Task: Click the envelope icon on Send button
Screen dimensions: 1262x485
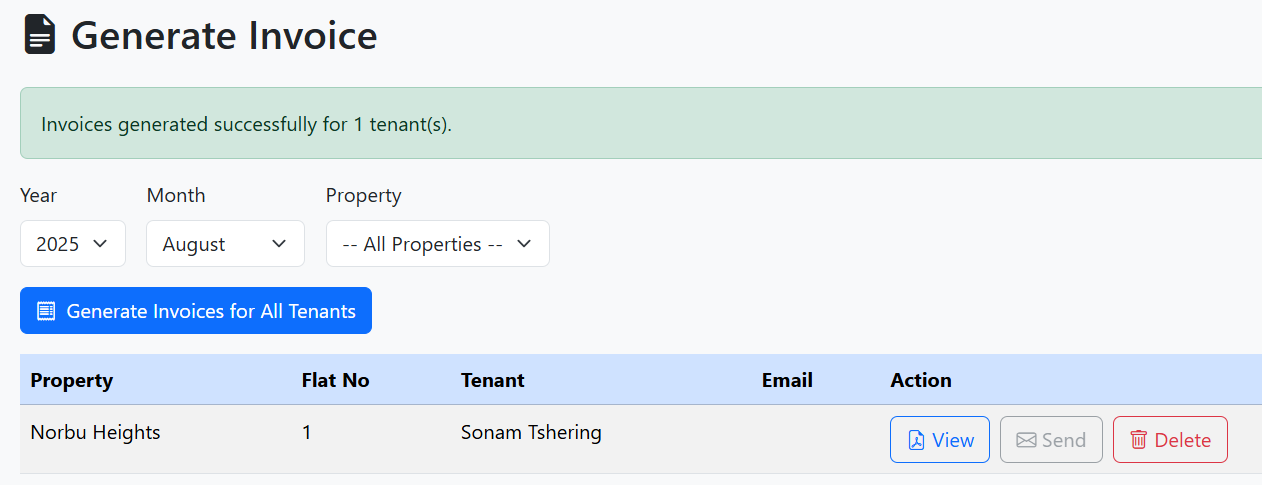Action: 1026,440
